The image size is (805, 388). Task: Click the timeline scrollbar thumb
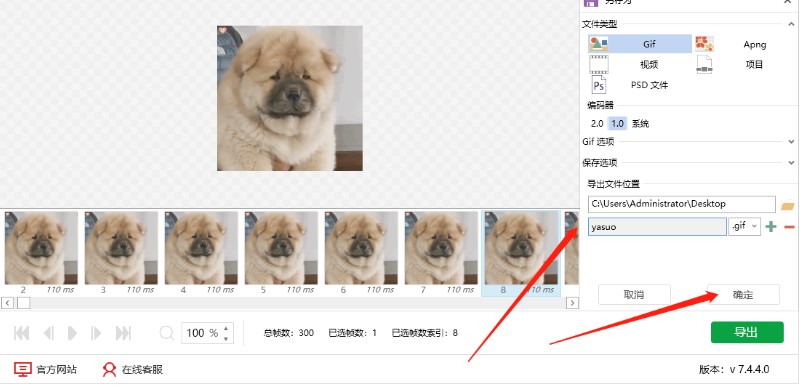click(24, 303)
